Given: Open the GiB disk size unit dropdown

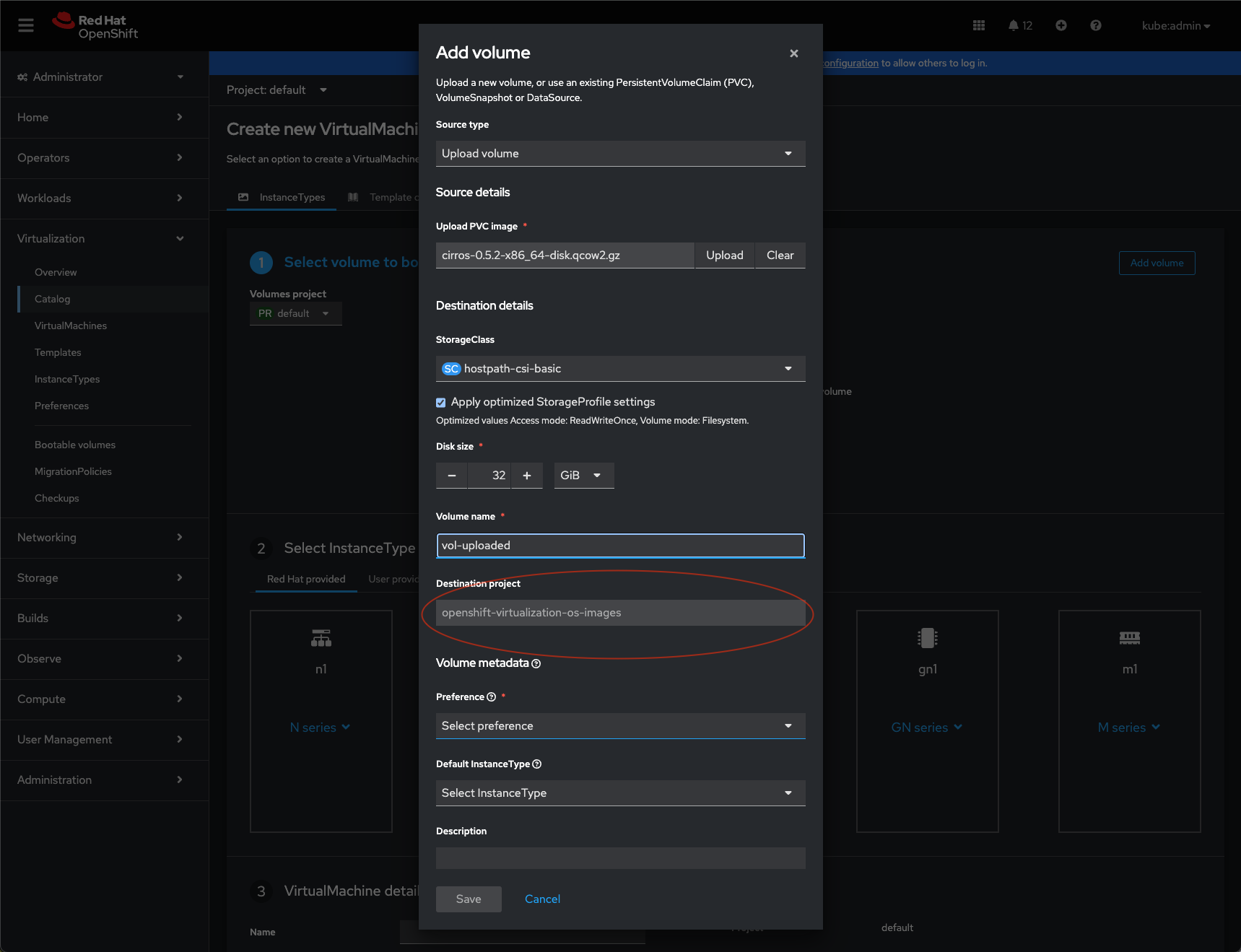Looking at the screenshot, I should pos(584,476).
